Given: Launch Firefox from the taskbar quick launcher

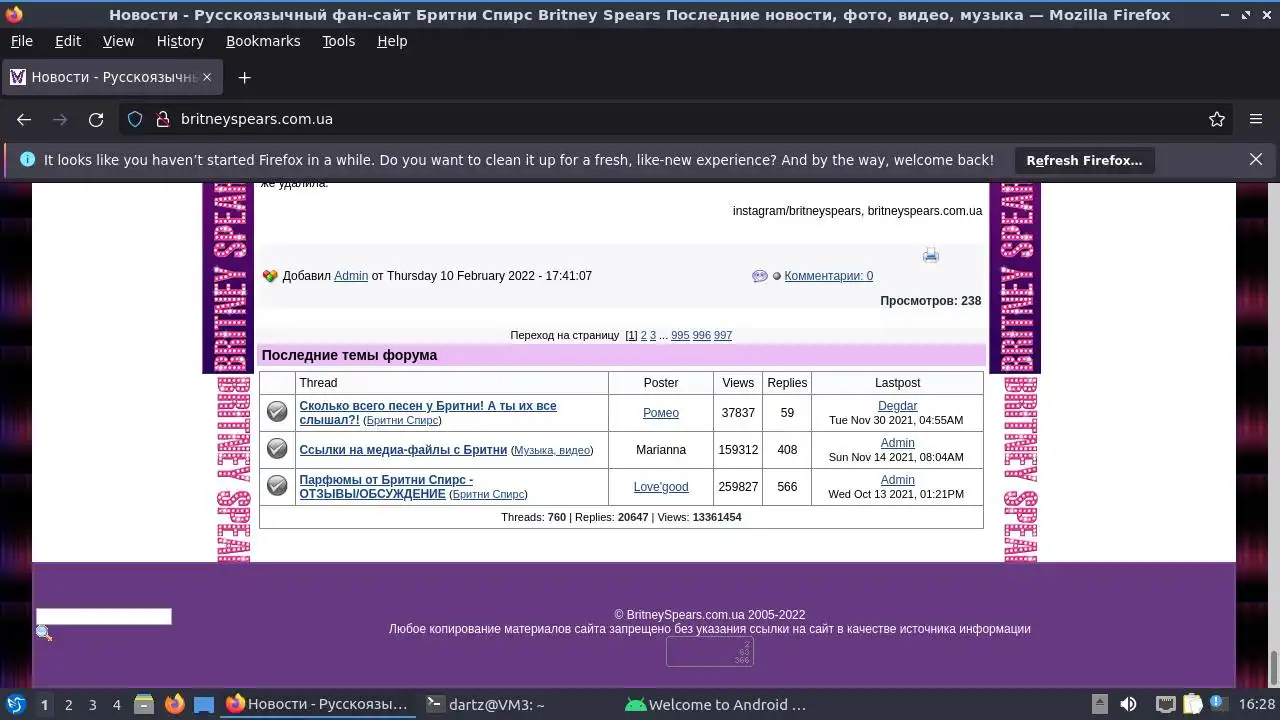Looking at the screenshot, I should click(174, 704).
